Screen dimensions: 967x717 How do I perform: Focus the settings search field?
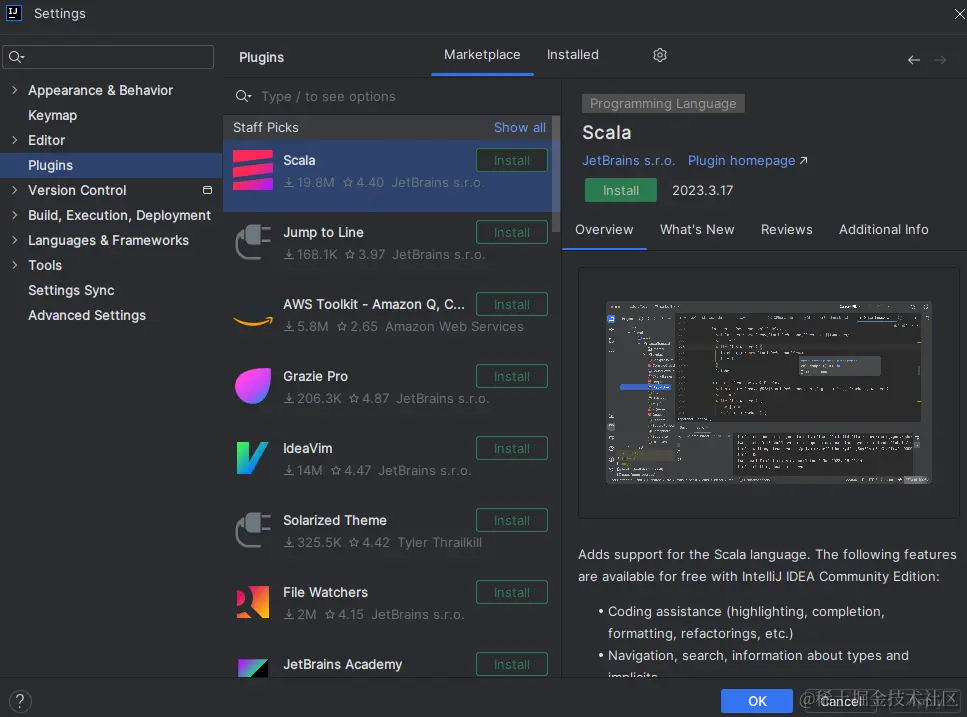point(108,57)
